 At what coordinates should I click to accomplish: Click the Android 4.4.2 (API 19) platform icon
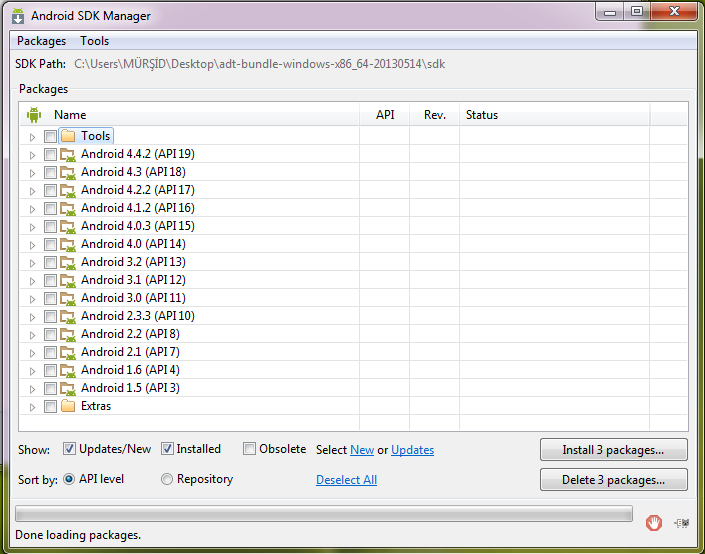click(68, 154)
